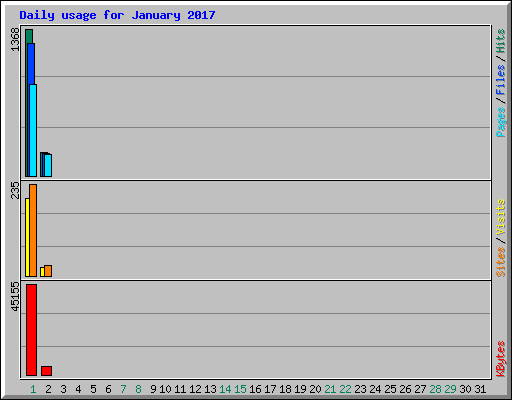Select the orange Sites bar for day 1

(x=33, y=230)
